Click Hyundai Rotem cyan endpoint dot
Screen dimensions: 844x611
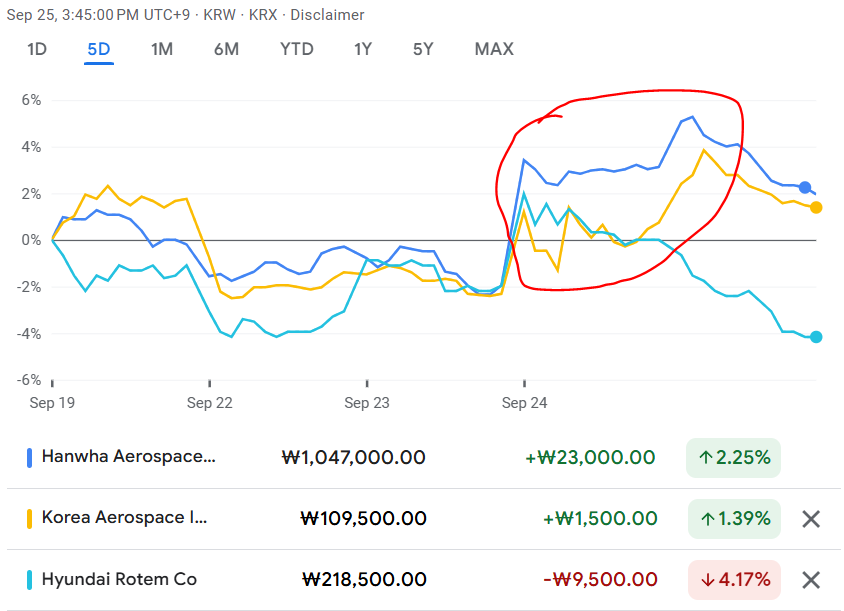pos(816,337)
